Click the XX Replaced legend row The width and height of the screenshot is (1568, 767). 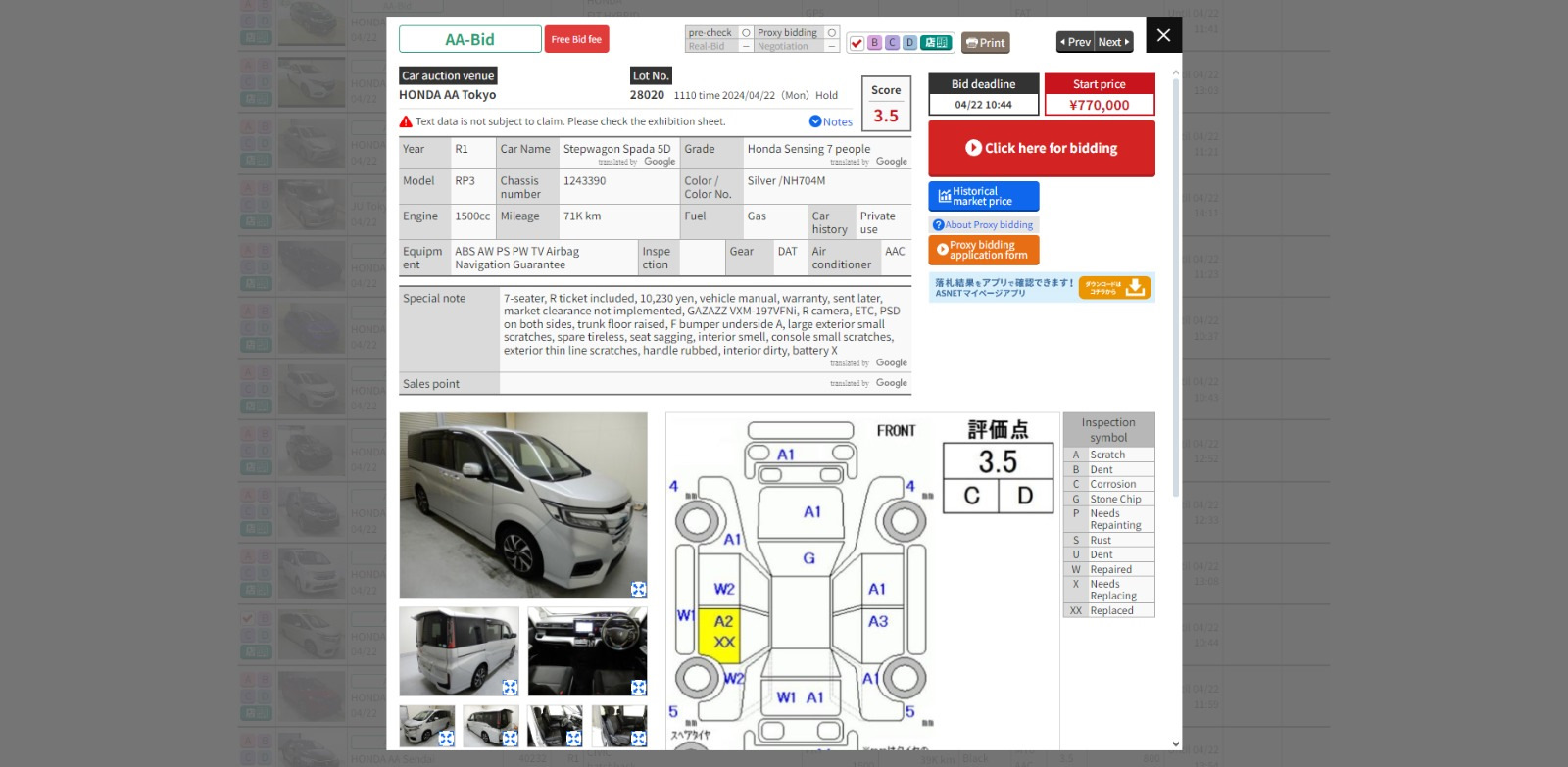1108,610
